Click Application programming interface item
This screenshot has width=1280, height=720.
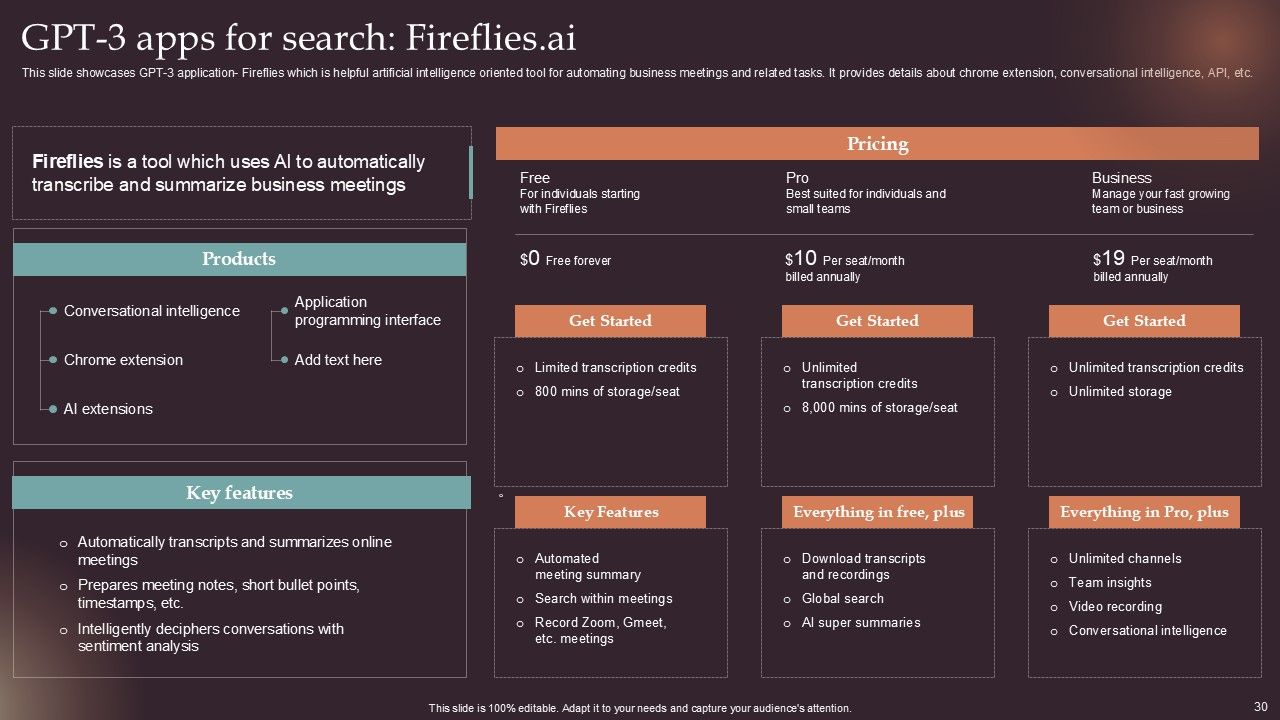pos(367,311)
